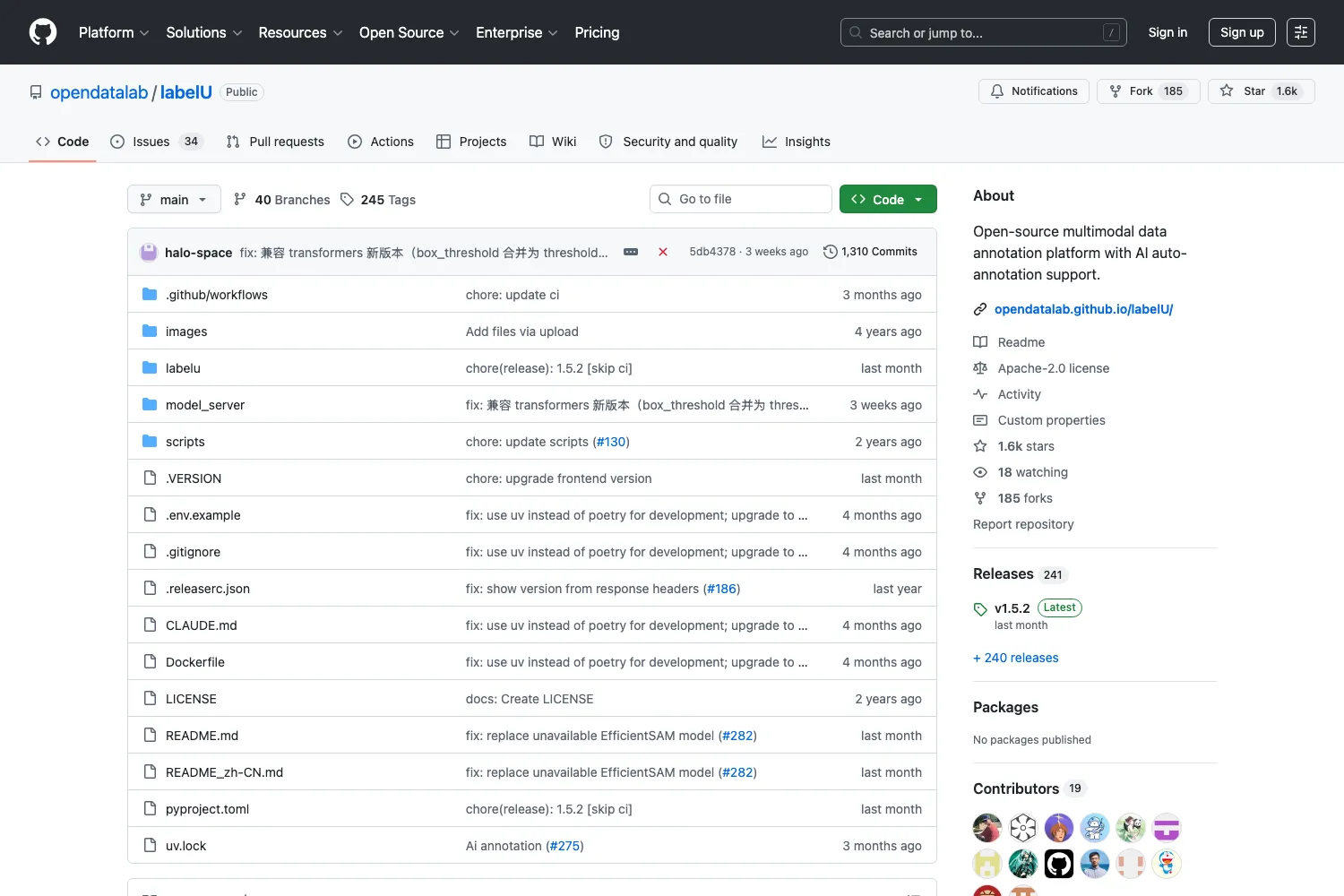
Task: Click the red failed-status X icon
Action: (663, 252)
